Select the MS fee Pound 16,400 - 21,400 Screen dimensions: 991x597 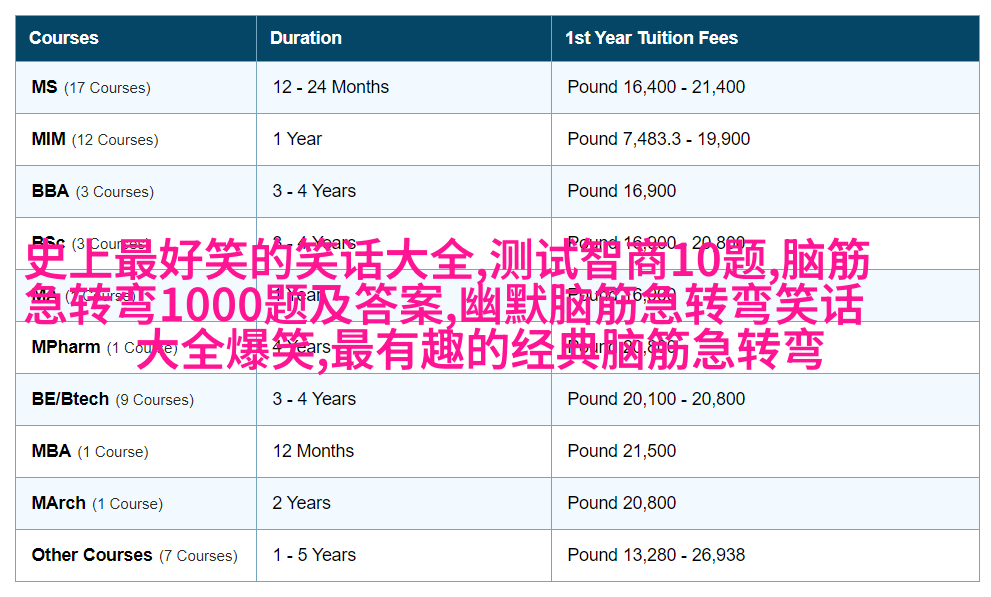point(656,87)
